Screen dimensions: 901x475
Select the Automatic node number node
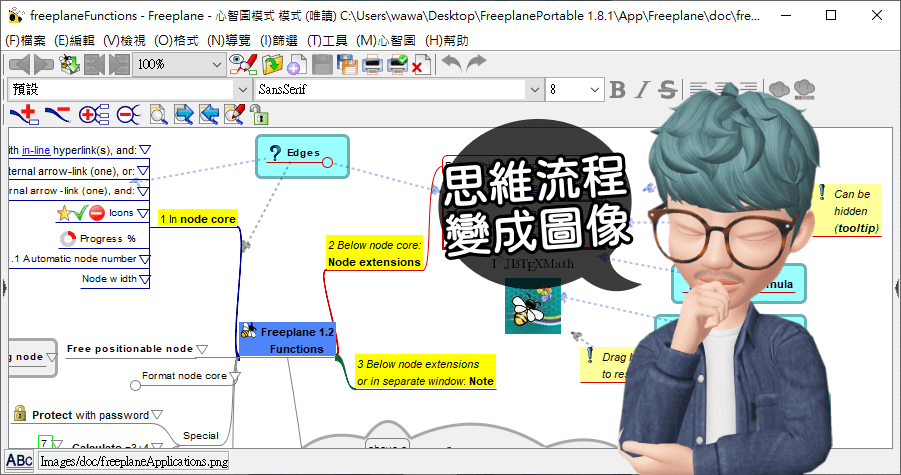click(x=74, y=259)
